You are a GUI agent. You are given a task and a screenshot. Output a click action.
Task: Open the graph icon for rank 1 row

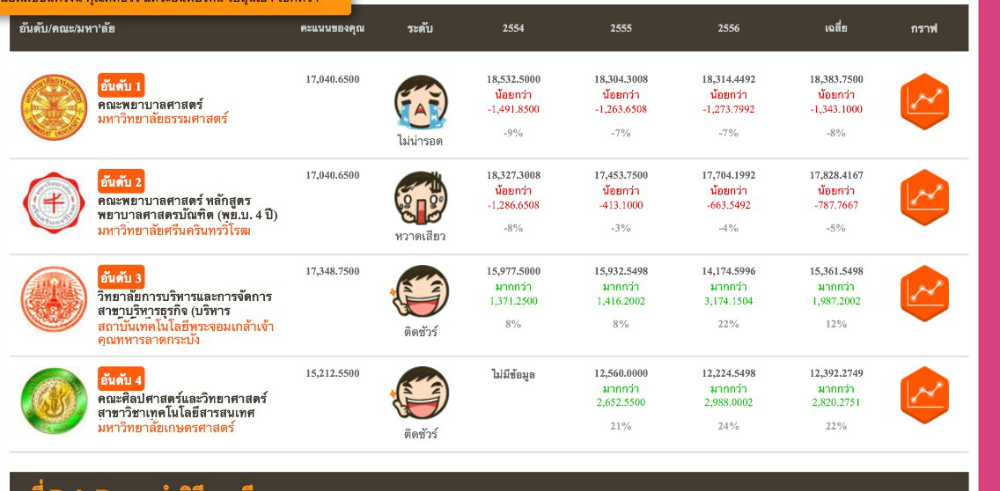923,102
